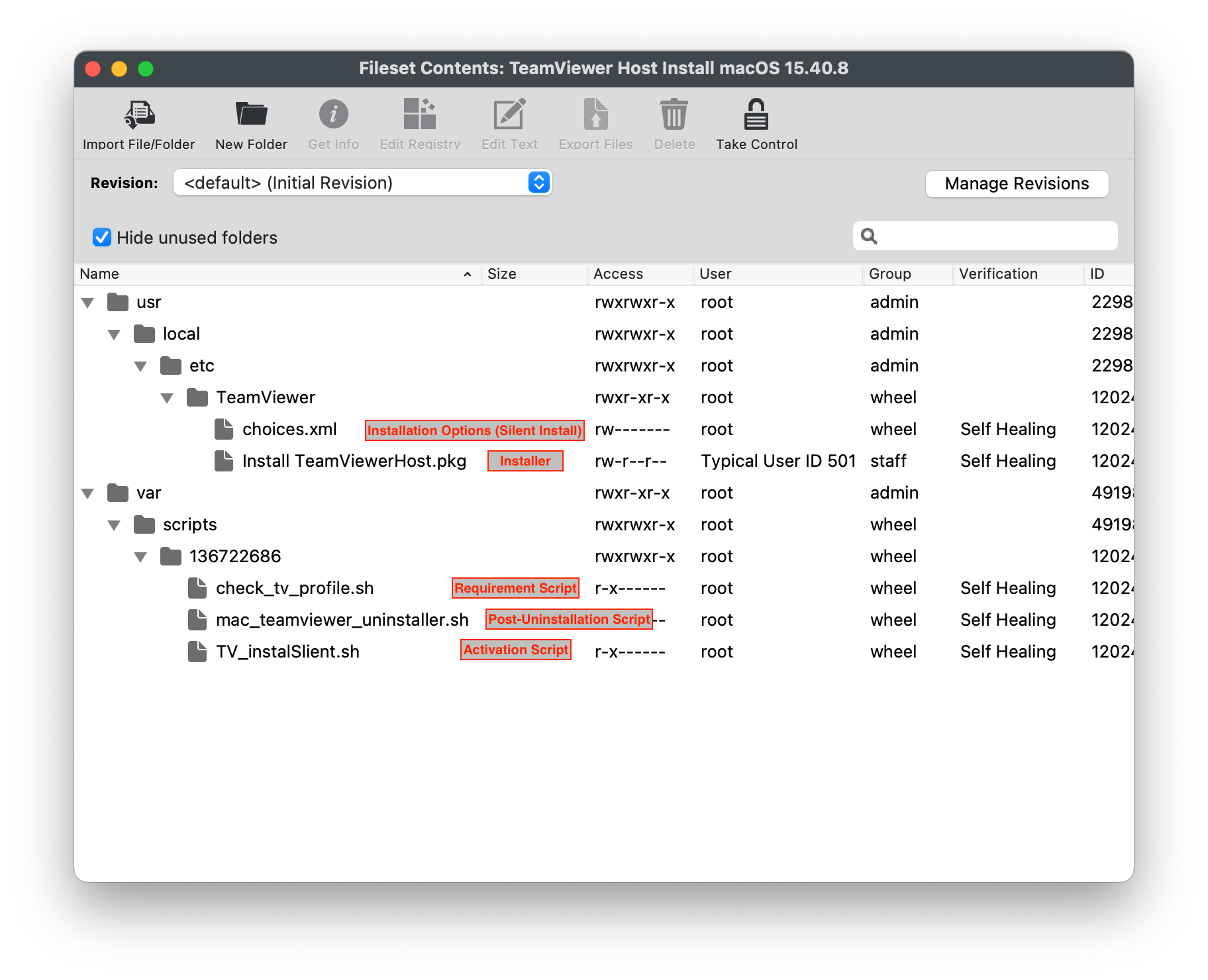
Task: Select the 136722686 folder icon
Action: pos(171,557)
